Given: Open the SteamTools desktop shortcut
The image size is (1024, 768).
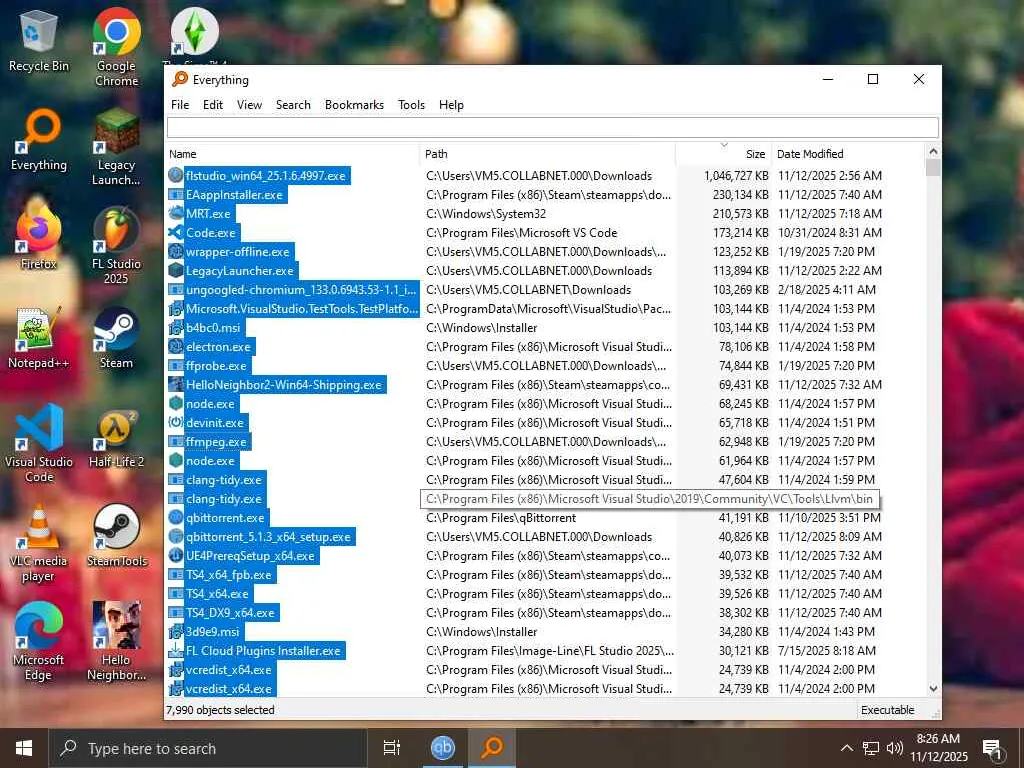Looking at the screenshot, I should coord(116,536).
